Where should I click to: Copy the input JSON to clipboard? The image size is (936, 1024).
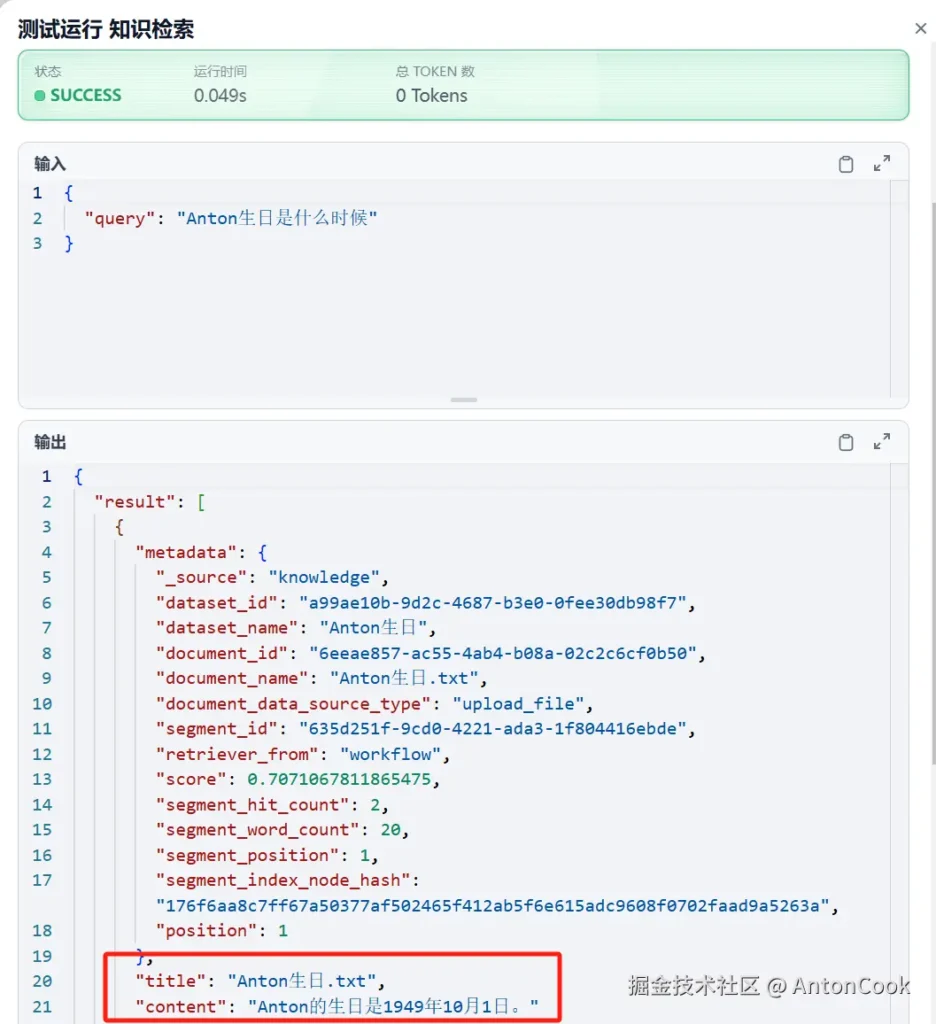point(846,165)
